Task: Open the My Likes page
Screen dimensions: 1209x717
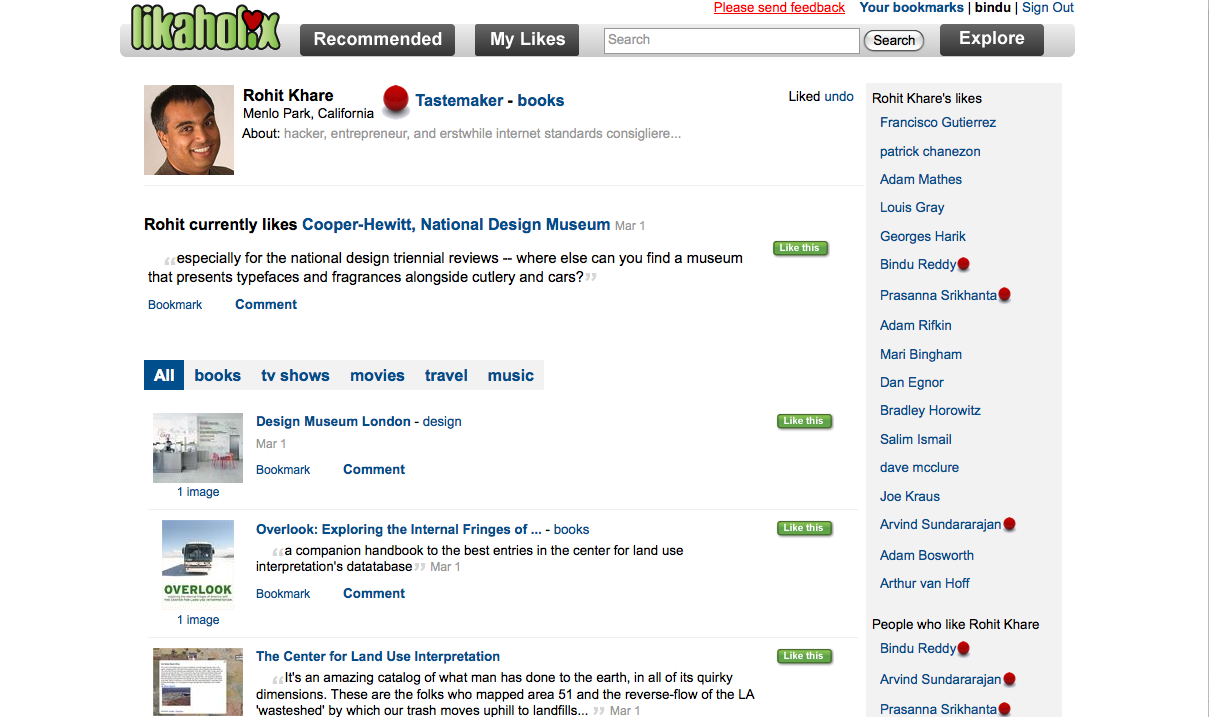Action: point(528,40)
